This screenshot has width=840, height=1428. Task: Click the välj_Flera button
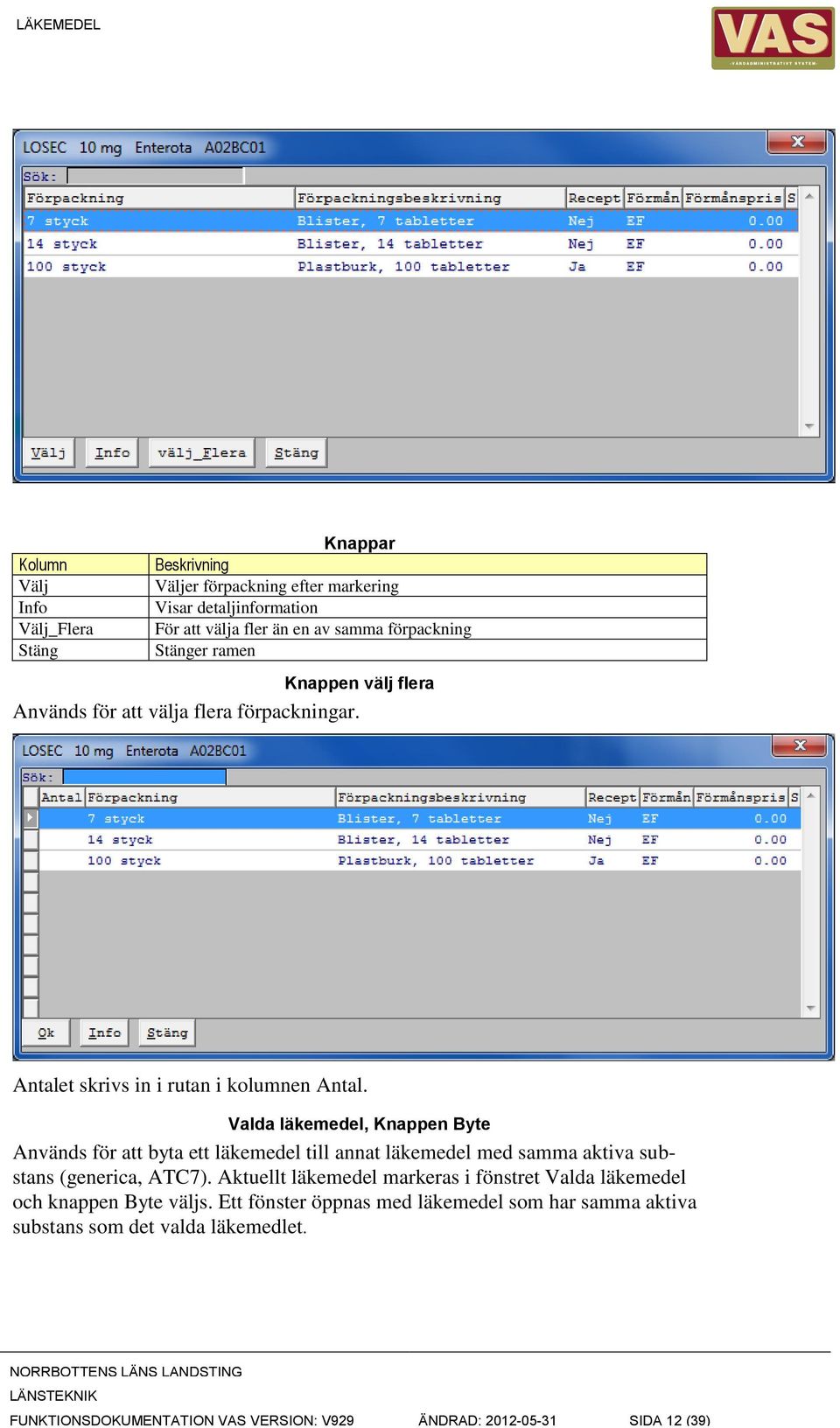(201, 452)
